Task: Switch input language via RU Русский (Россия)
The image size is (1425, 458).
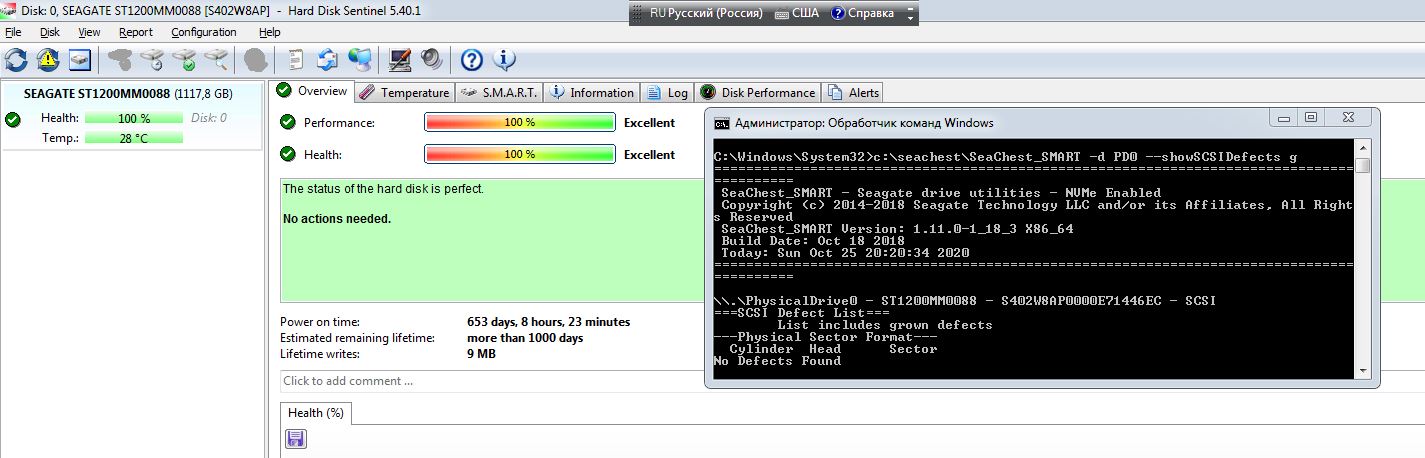Action: (705, 13)
